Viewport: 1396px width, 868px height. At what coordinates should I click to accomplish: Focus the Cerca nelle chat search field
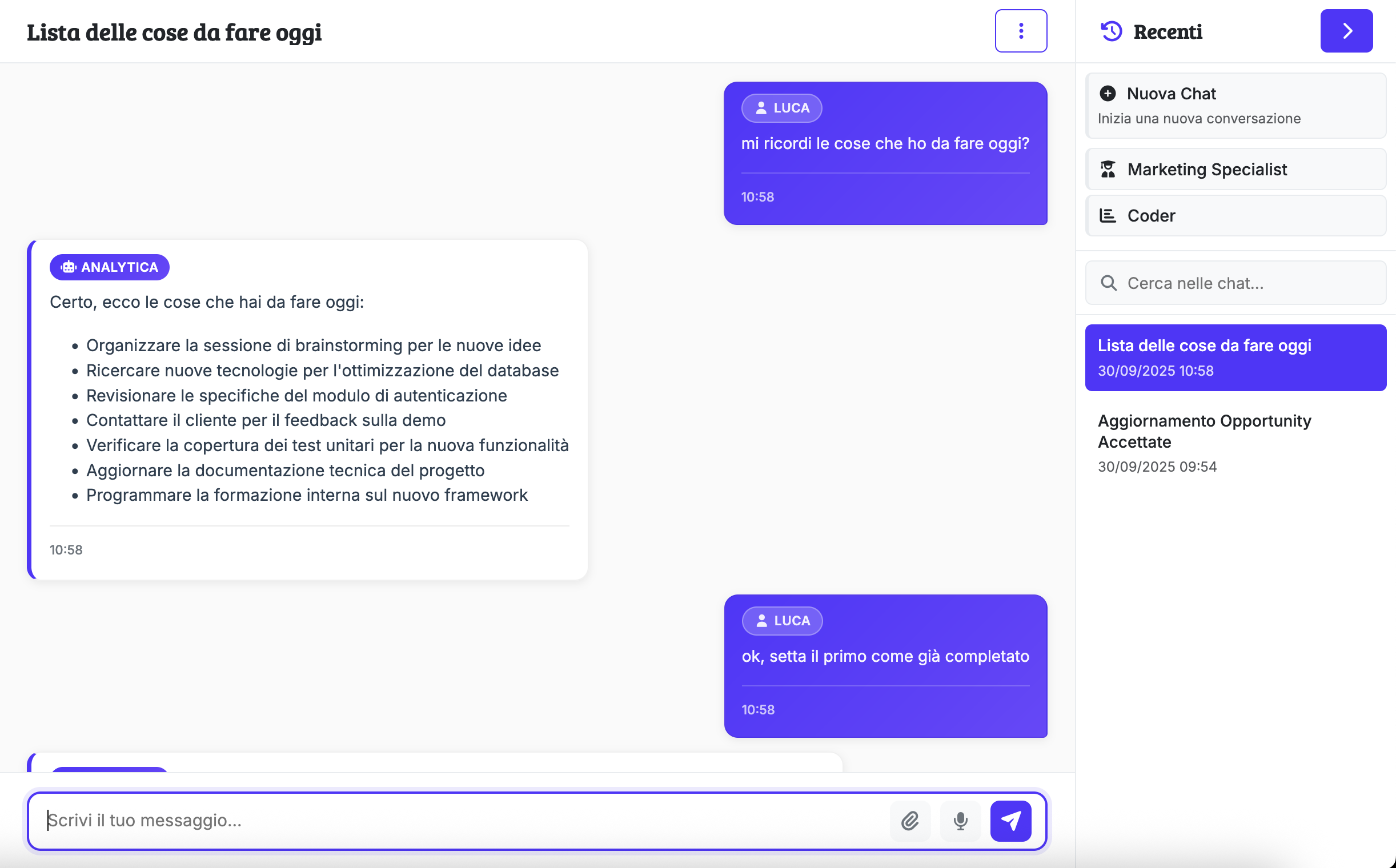[x=1246, y=283]
